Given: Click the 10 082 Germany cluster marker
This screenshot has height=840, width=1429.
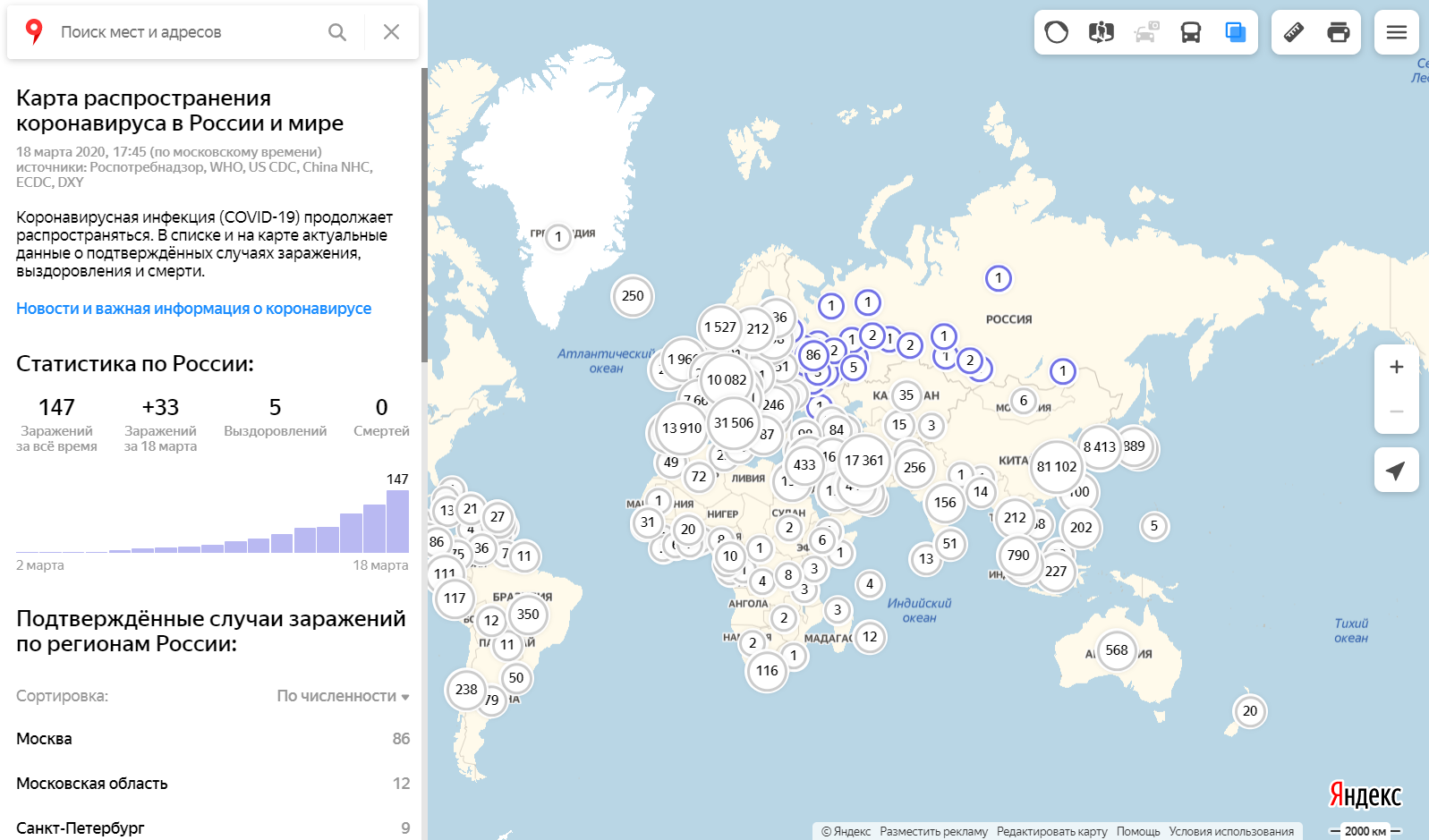Looking at the screenshot, I should pos(727,379).
